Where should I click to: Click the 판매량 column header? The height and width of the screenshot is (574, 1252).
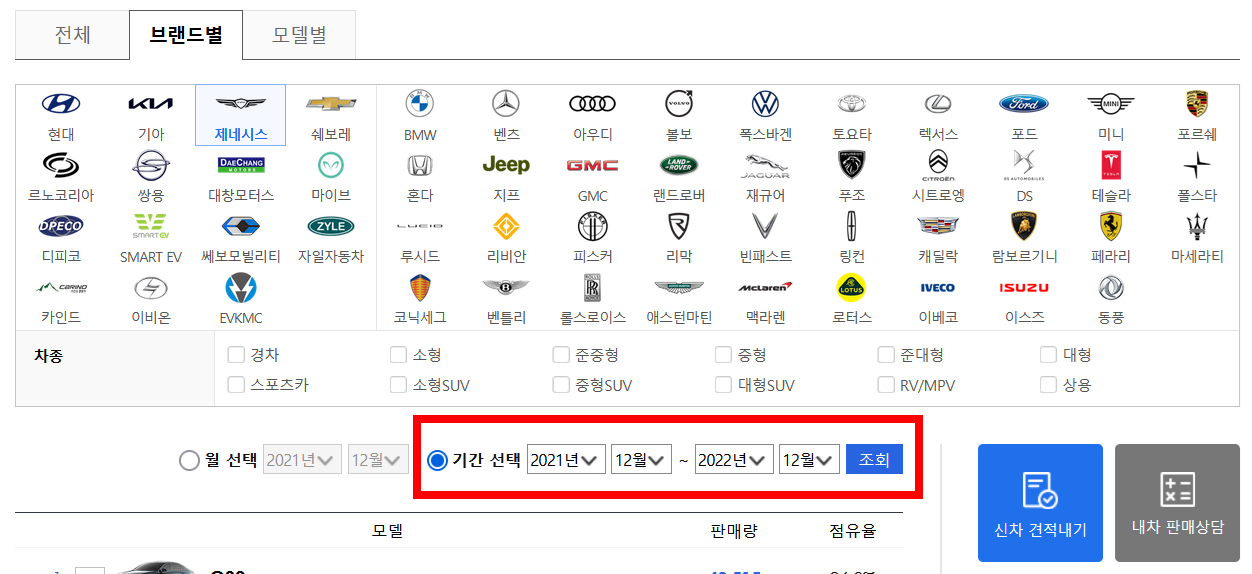(x=734, y=531)
